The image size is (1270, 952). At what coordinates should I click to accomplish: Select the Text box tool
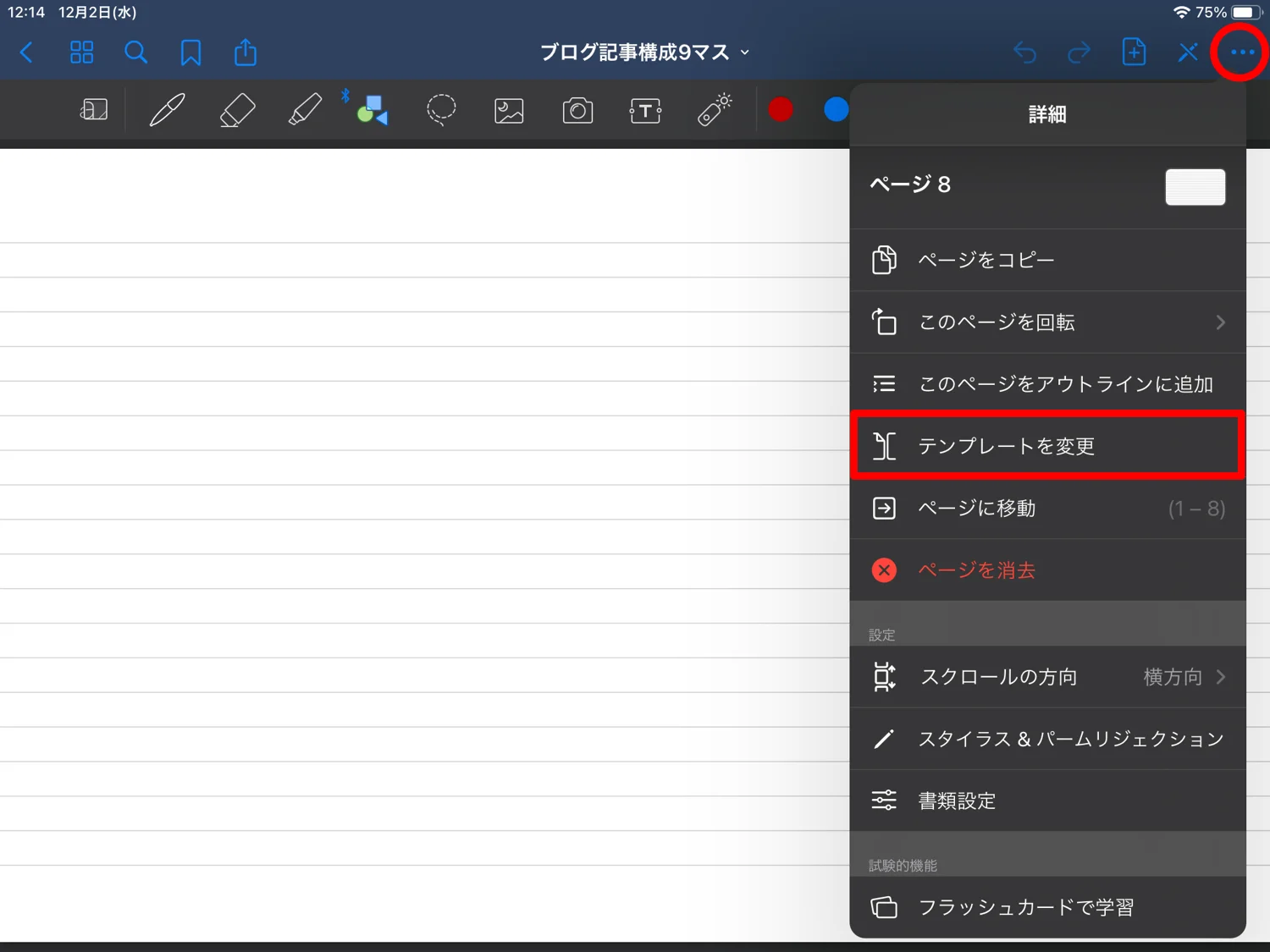644,109
